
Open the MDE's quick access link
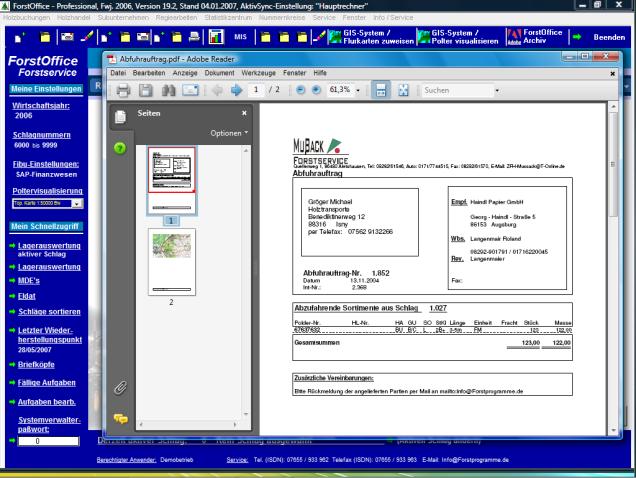pyautogui.click(x=29, y=281)
